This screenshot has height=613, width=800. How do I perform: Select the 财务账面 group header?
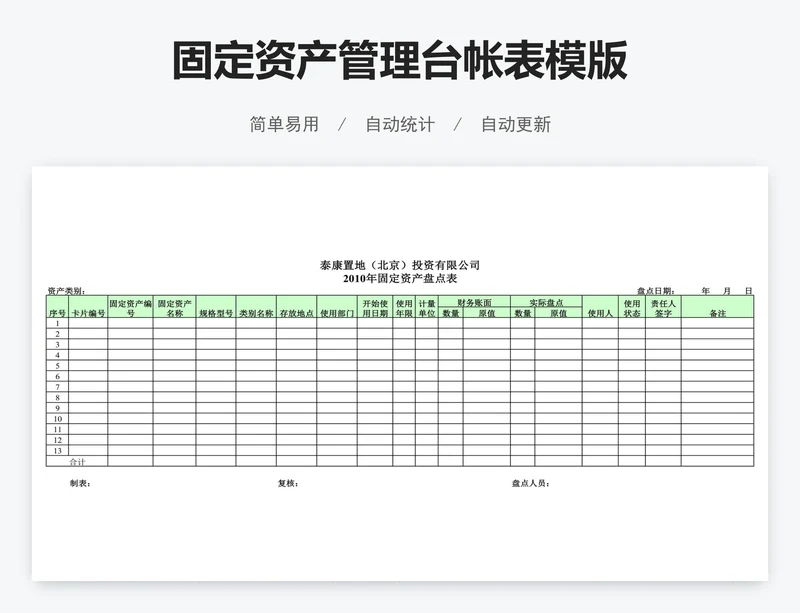pos(474,302)
